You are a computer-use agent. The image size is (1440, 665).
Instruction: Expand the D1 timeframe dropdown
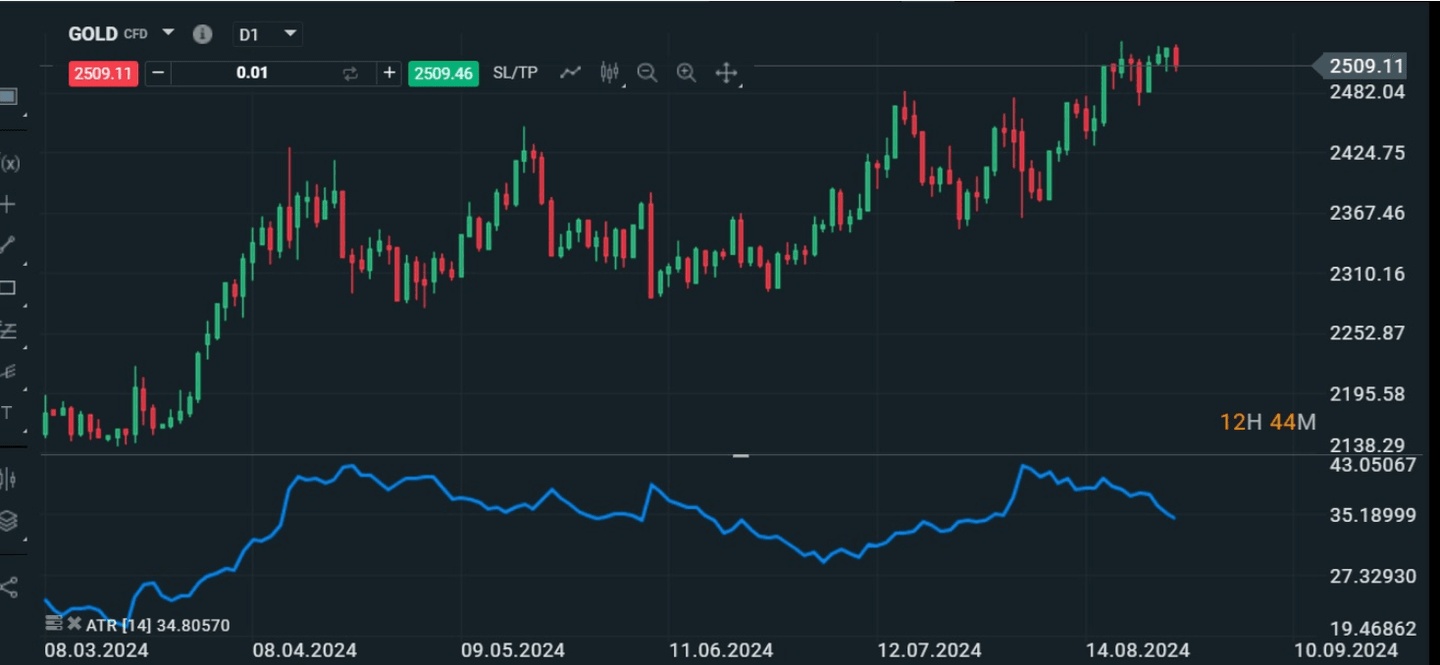(x=290, y=34)
